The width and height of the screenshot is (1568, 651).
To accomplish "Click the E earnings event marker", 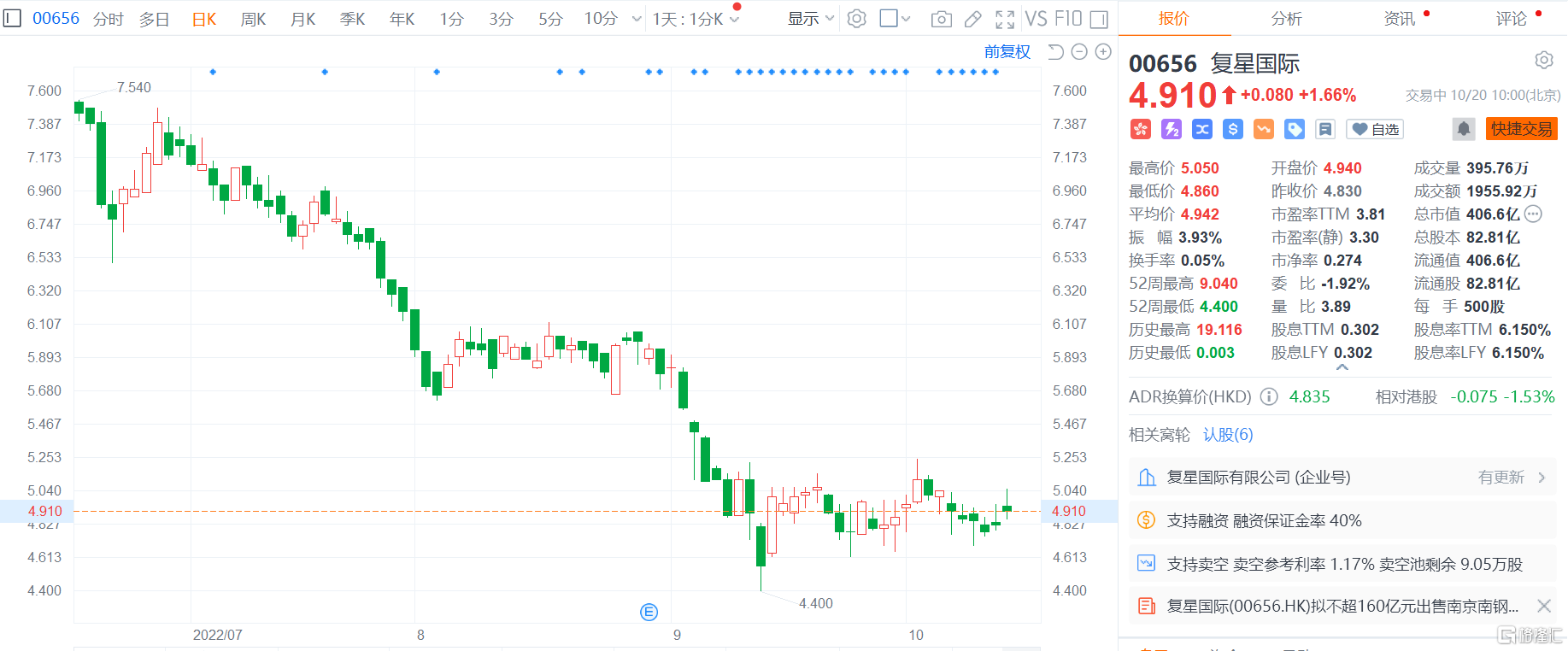I will (649, 612).
